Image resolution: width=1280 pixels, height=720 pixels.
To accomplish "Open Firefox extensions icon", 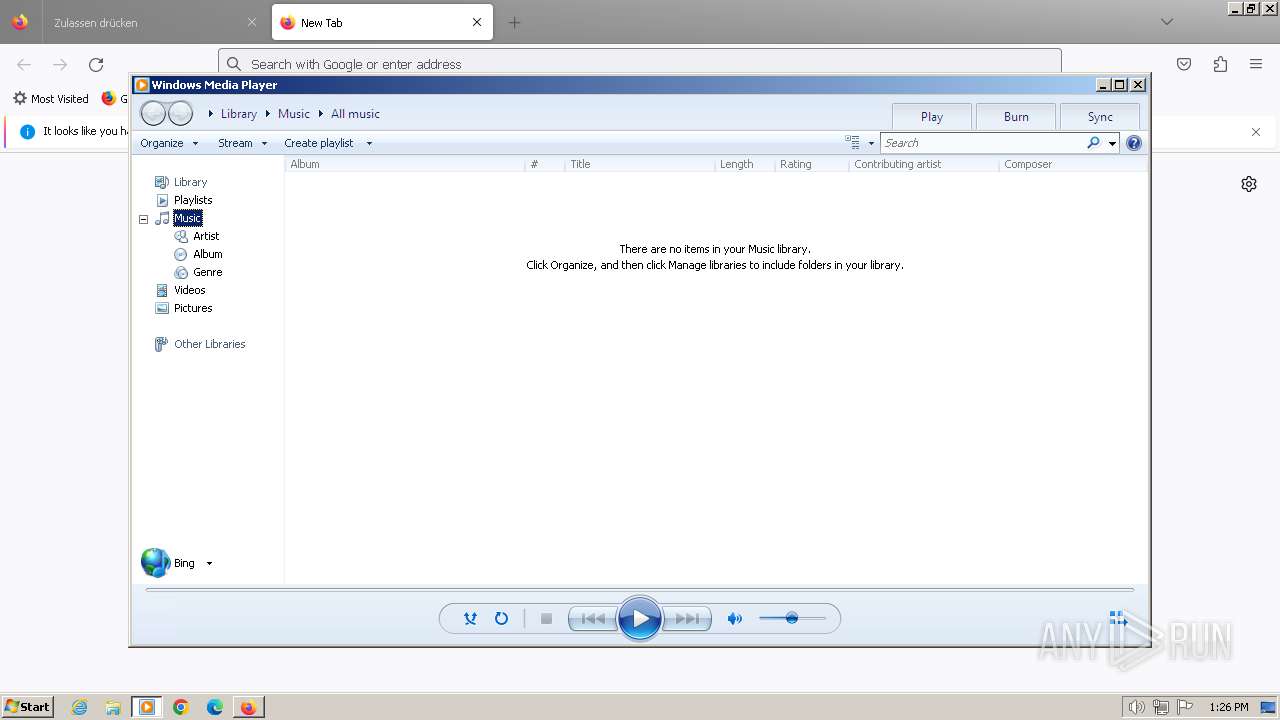I will tap(1220, 64).
